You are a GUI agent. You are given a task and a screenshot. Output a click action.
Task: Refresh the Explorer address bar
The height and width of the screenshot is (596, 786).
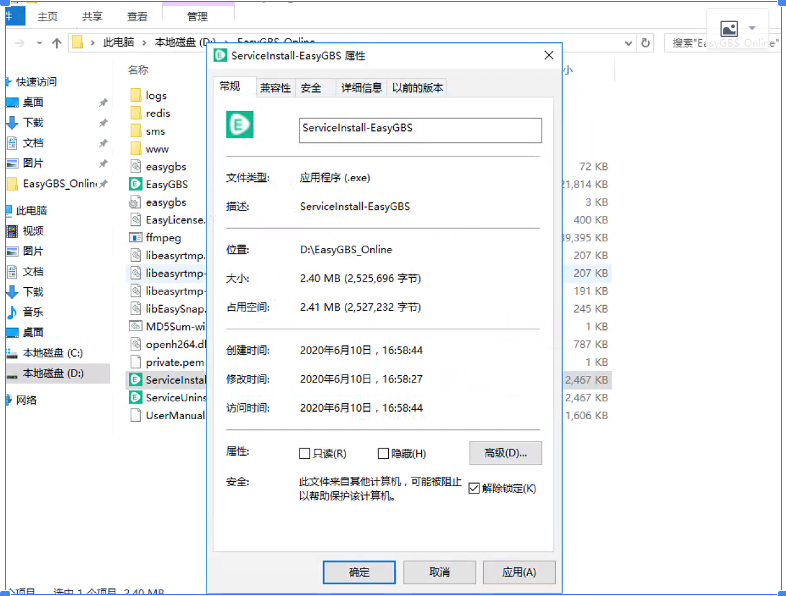click(646, 43)
